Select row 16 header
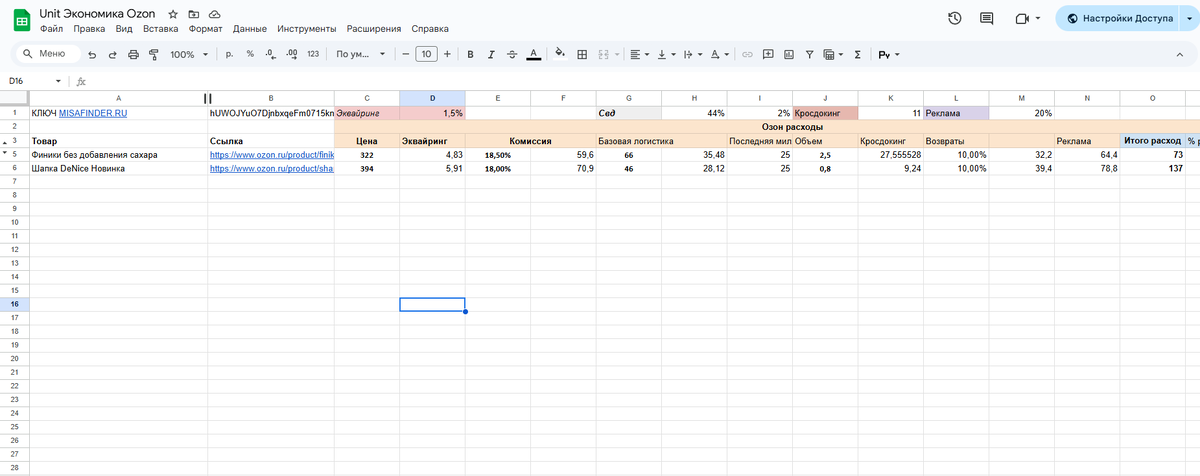Viewport: 1200px width, 476px height. pyautogui.click(x=15, y=304)
